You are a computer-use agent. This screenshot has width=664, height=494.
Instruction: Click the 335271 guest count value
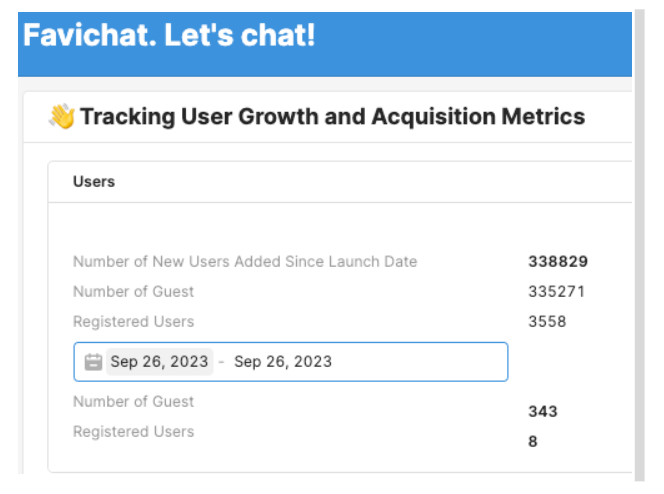(556, 292)
